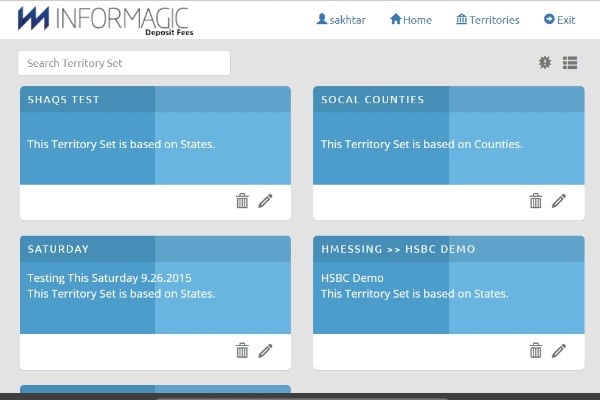
Task: Exit the application via Exit link
Action: [559, 20]
